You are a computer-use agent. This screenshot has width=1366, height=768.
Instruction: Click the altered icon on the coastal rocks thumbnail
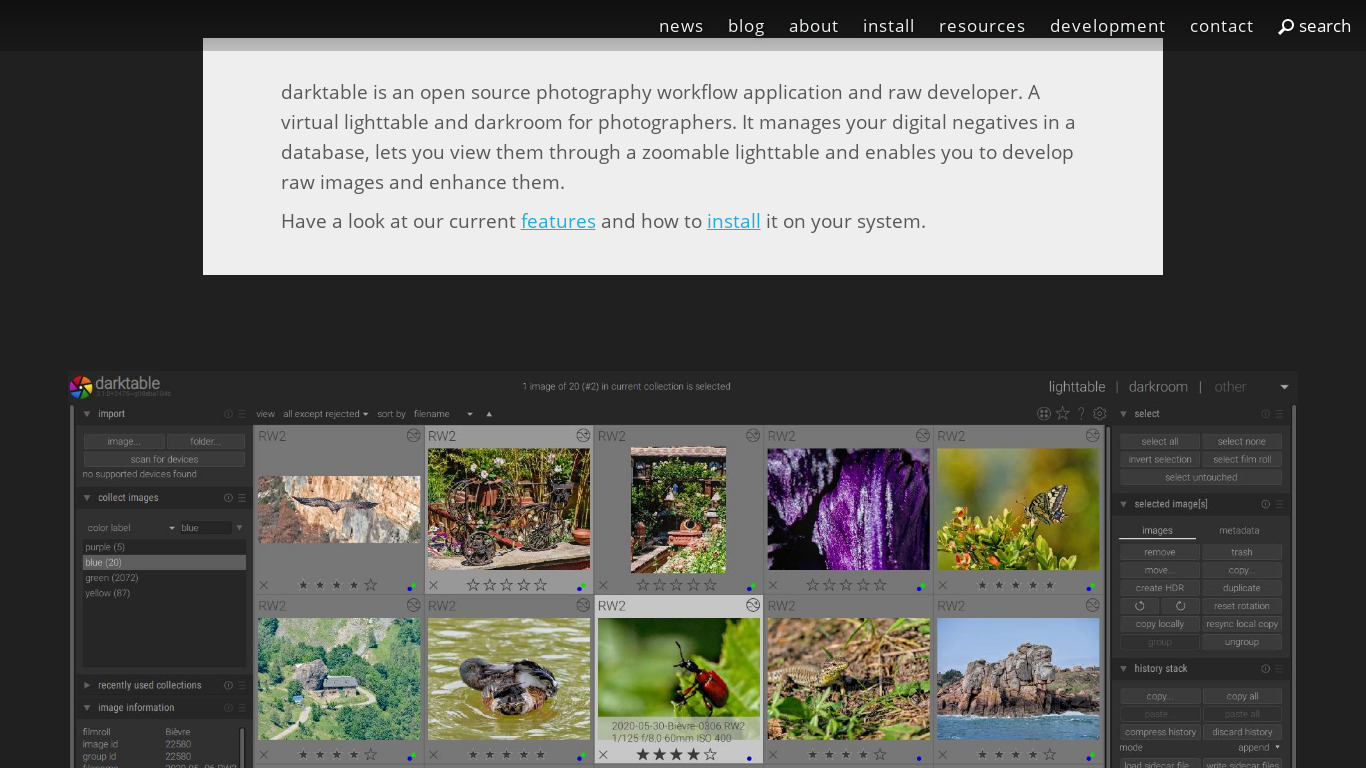(1093, 606)
